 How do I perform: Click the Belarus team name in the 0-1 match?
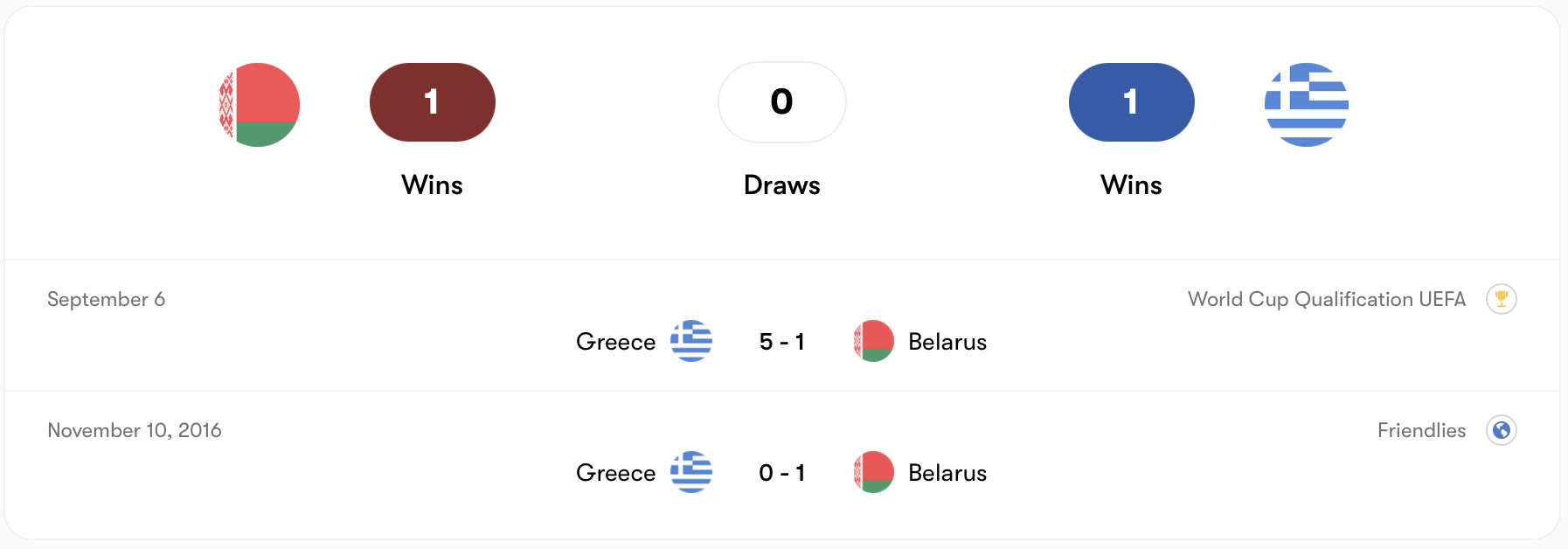click(947, 473)
